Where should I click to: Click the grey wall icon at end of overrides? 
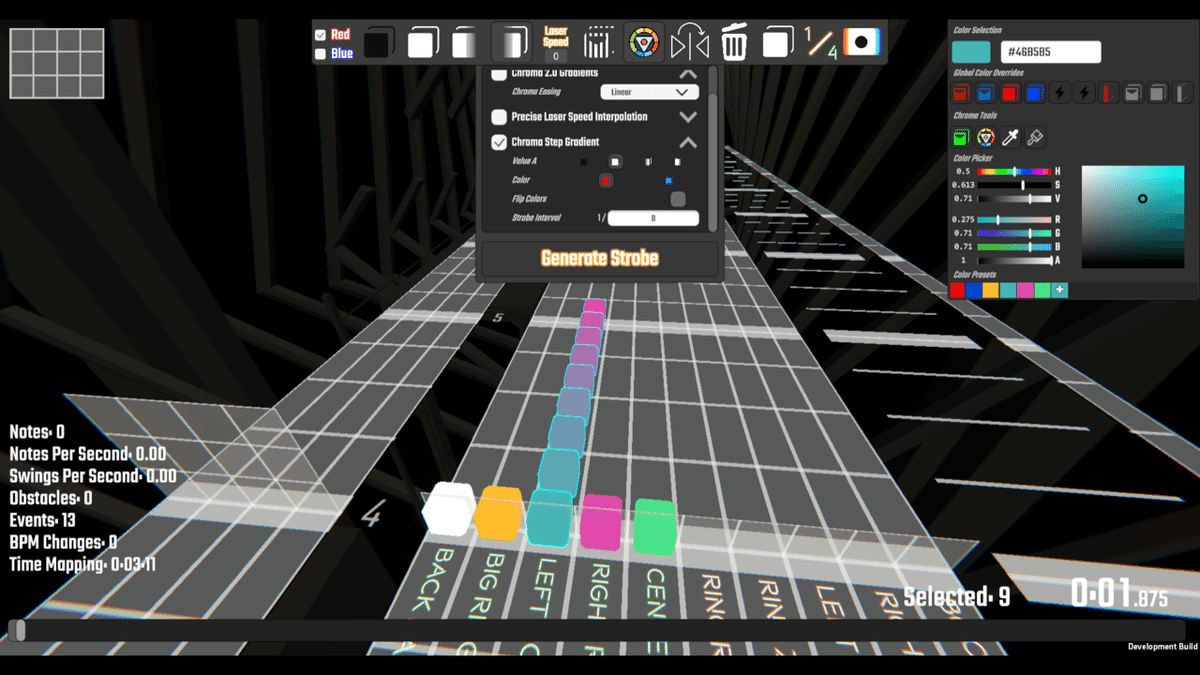coord(1183,93)
